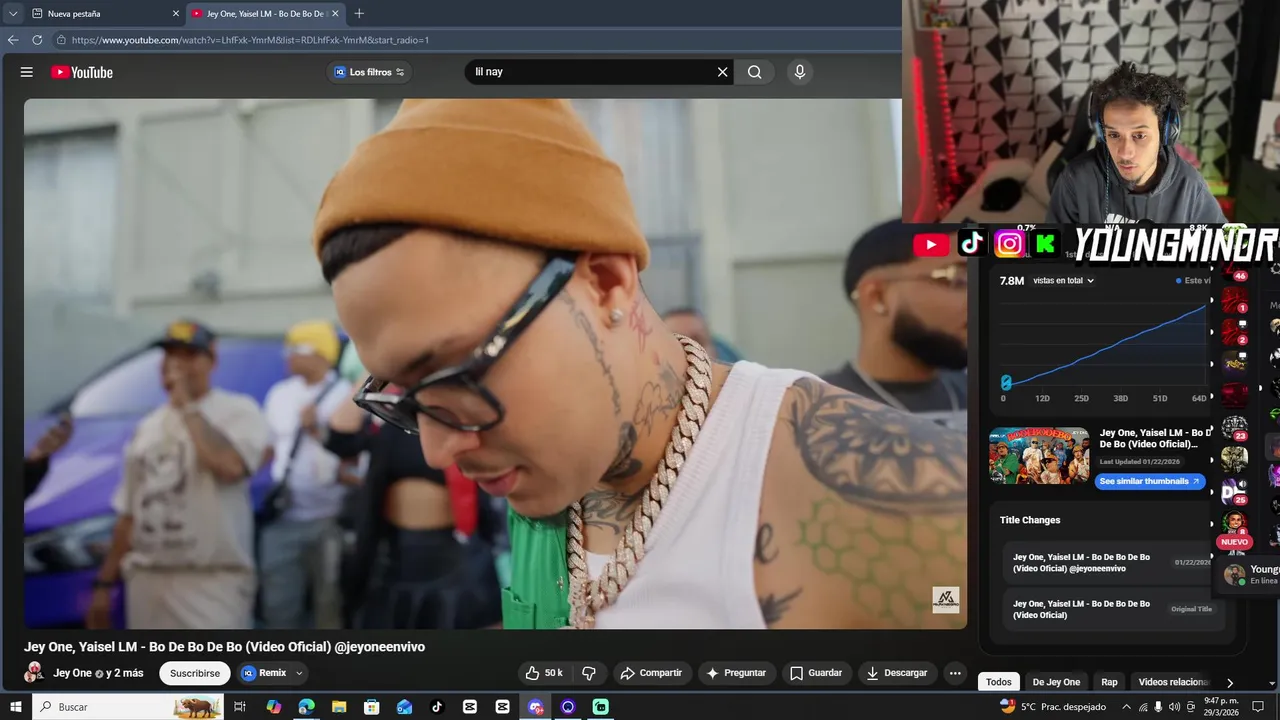Download video with Descargar button
The image size is (1280, 720).
pyautogui.click(x=897, y=673)
